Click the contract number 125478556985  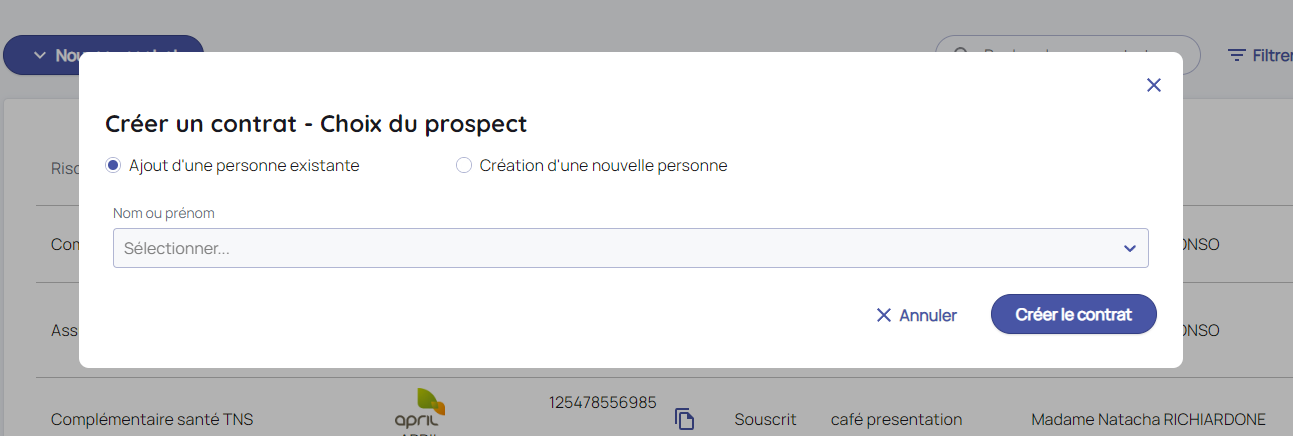[602, 402]
